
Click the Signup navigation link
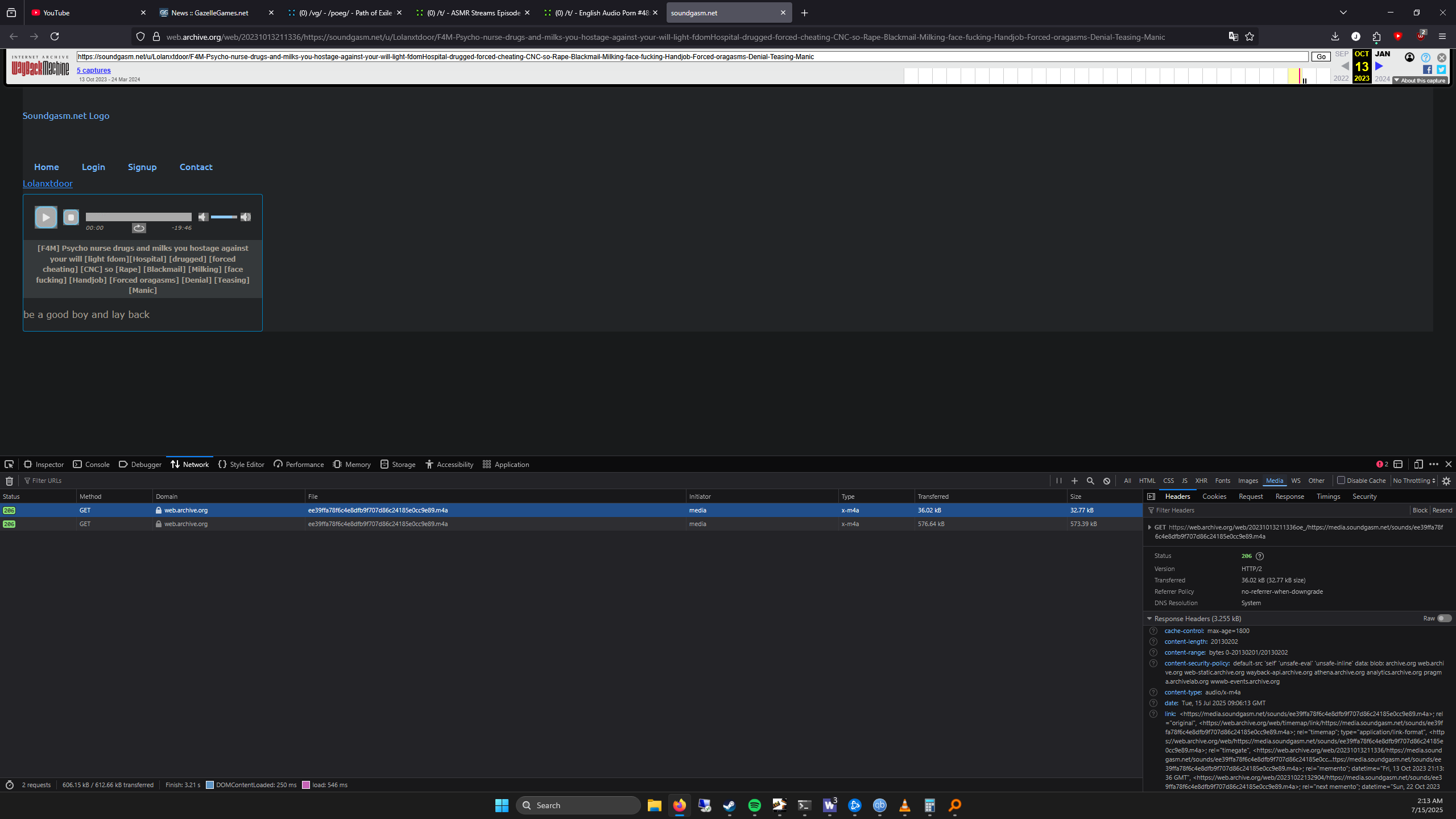(142, 167)
